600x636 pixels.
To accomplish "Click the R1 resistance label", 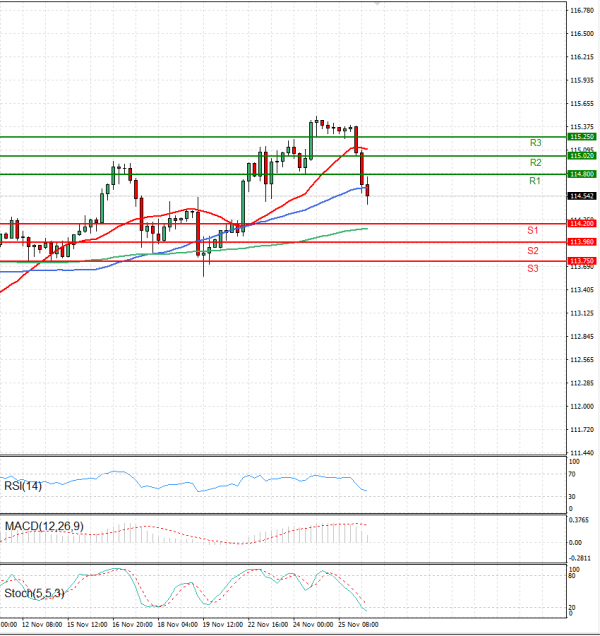I will tap(535, 181).
